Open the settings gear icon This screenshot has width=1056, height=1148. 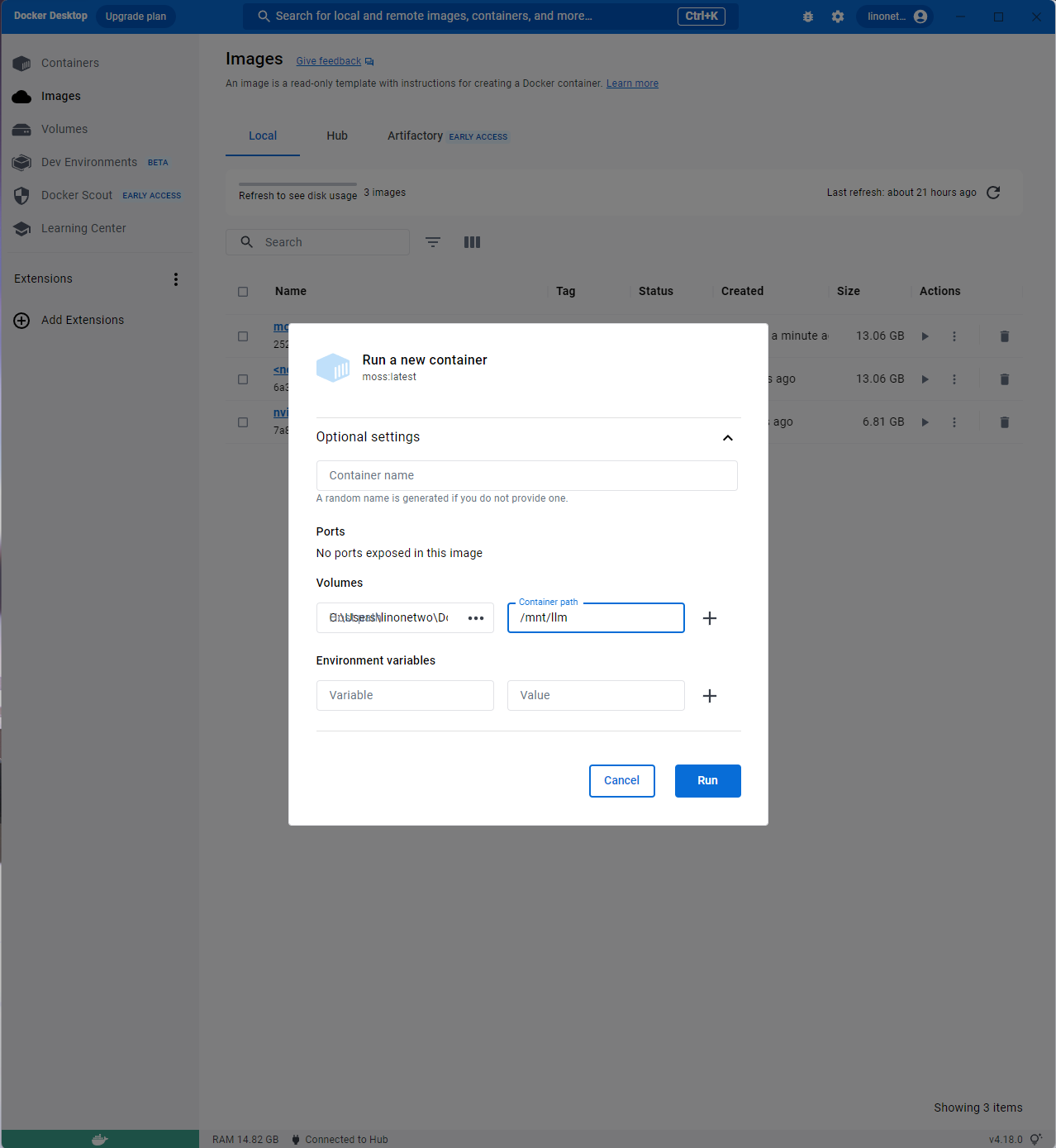click(838, 17)
